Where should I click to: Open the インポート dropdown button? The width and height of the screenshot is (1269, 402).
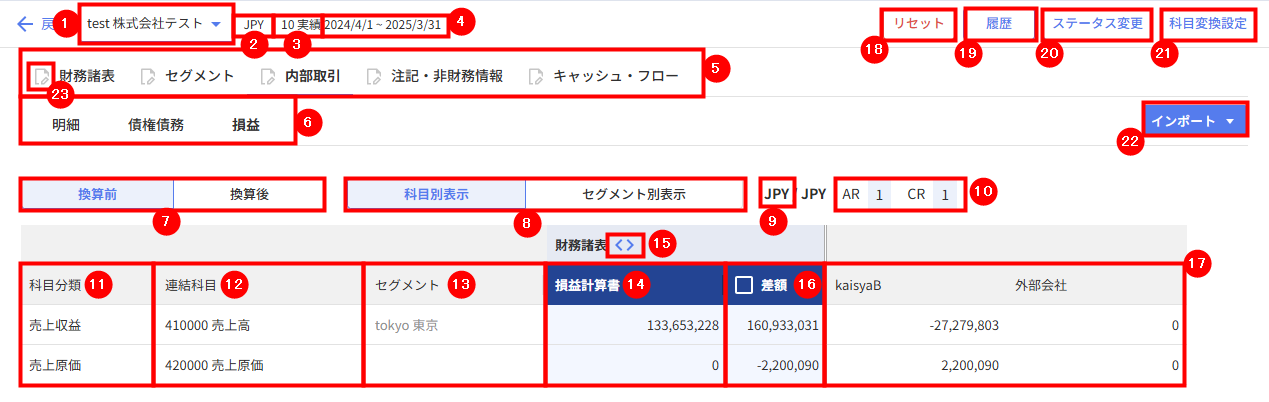point(1196,121)
